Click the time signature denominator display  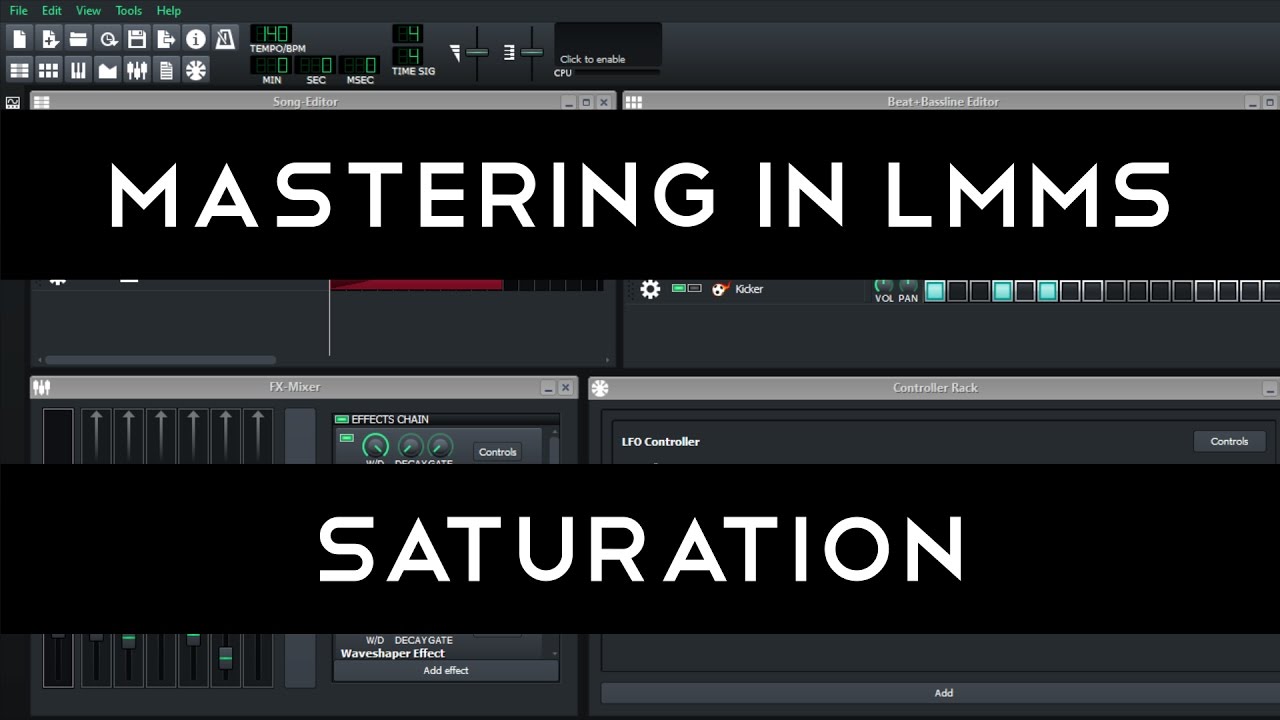(x=407, y=56)
